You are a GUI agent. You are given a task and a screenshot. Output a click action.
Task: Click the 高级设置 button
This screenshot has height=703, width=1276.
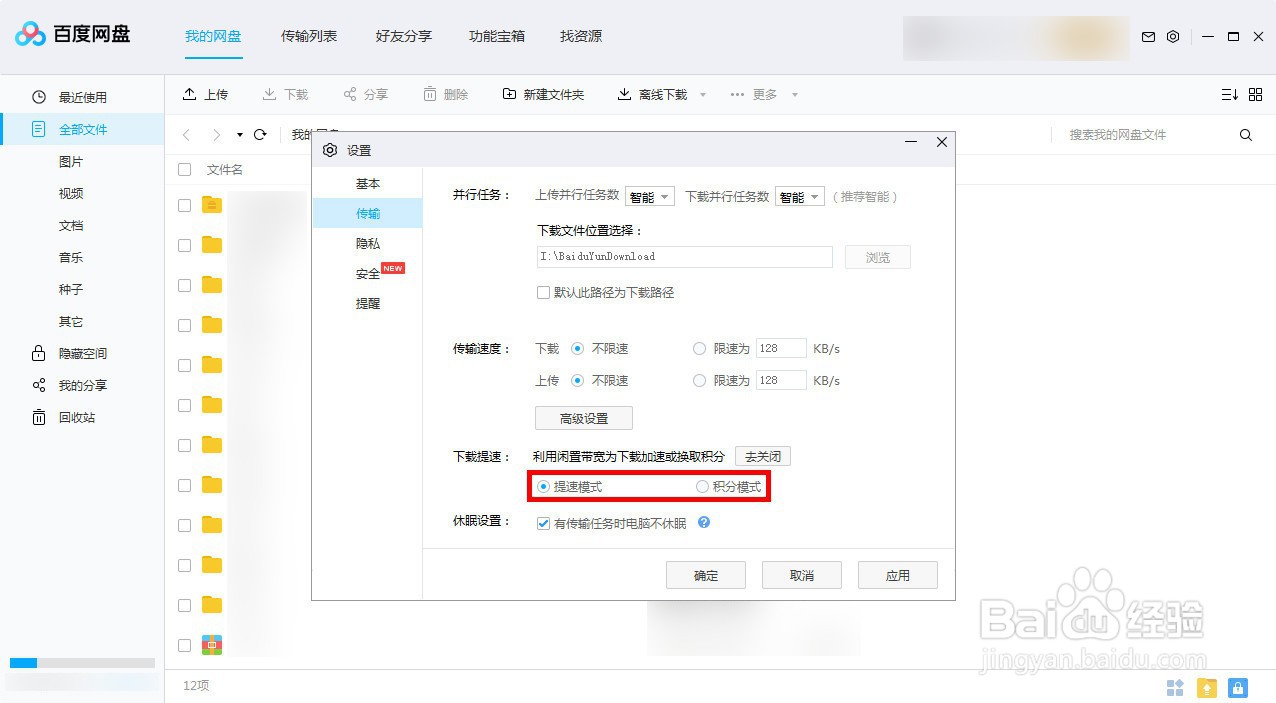pos(583,417)
